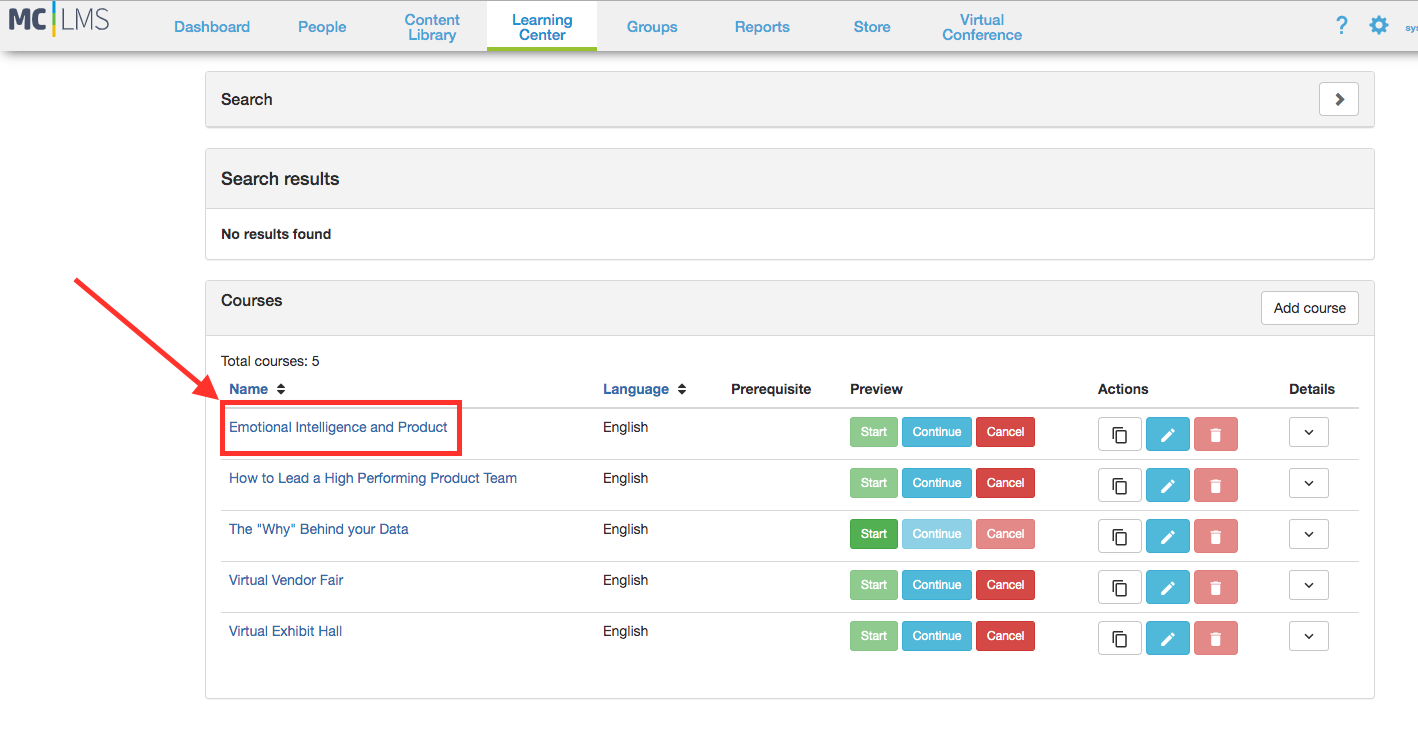Delete the Virtual Exhibit Hall course

coord(1215,638)
